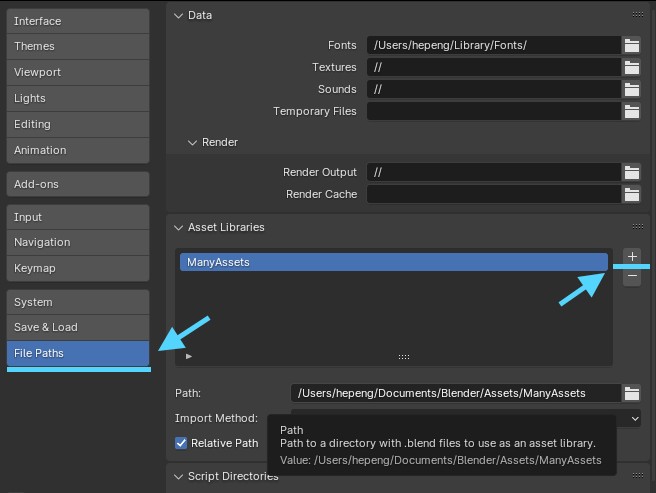Collapse the Render subpanel
Screen dimensions: 656x493
point(193,142)
